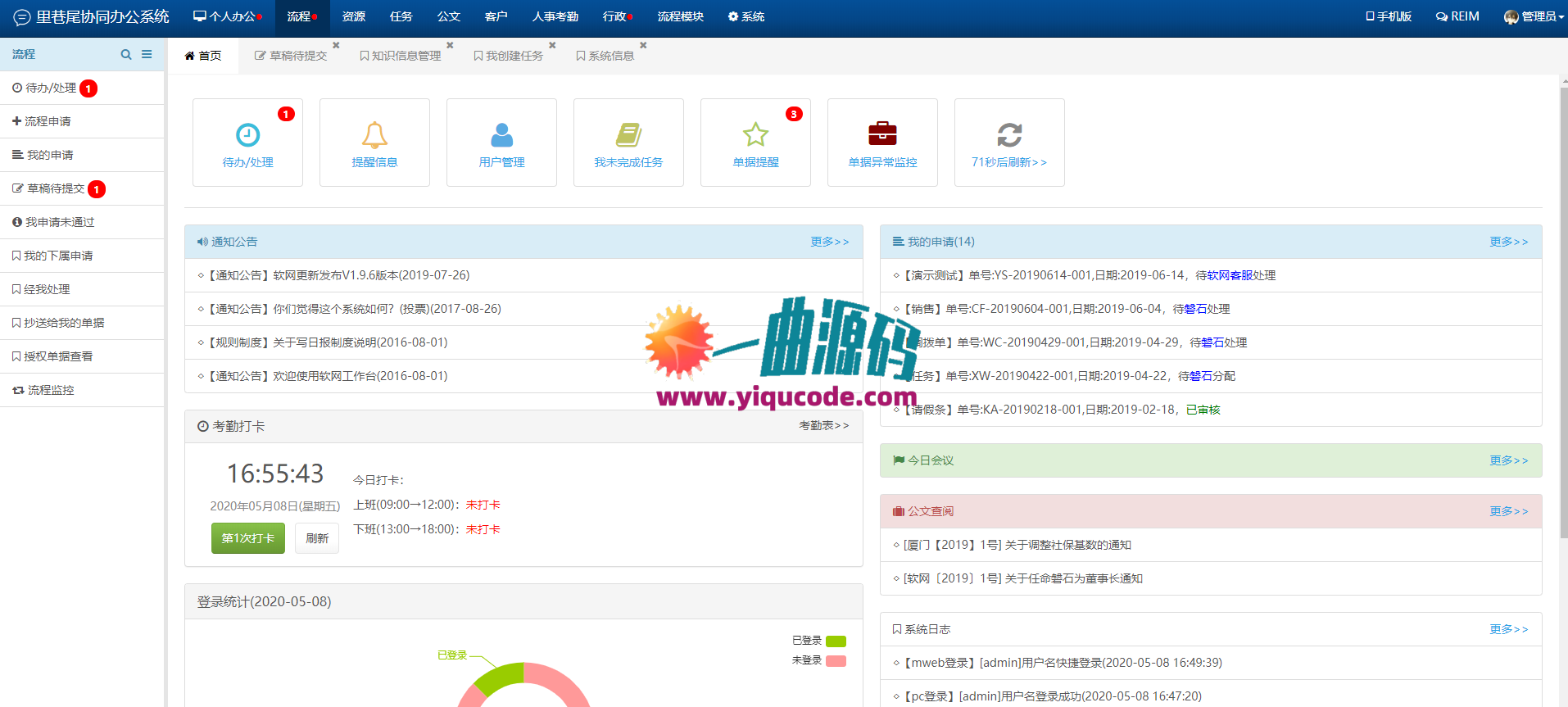Open 更多>> in 系统日志 panel

[x=1509, y=629]
